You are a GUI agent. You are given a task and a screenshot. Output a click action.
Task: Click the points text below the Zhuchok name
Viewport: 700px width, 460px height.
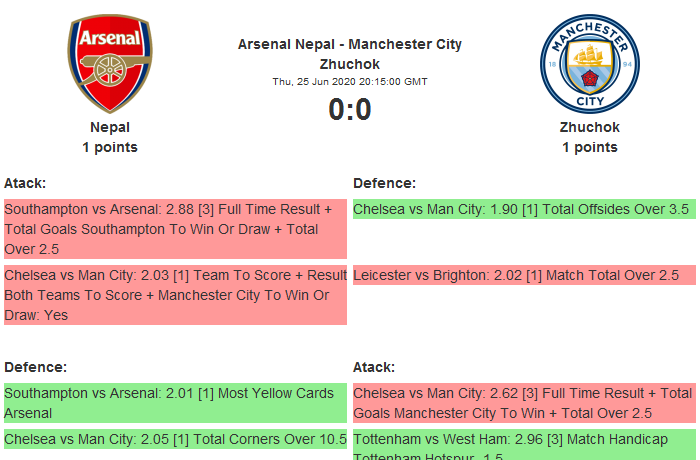click(589, 147)
